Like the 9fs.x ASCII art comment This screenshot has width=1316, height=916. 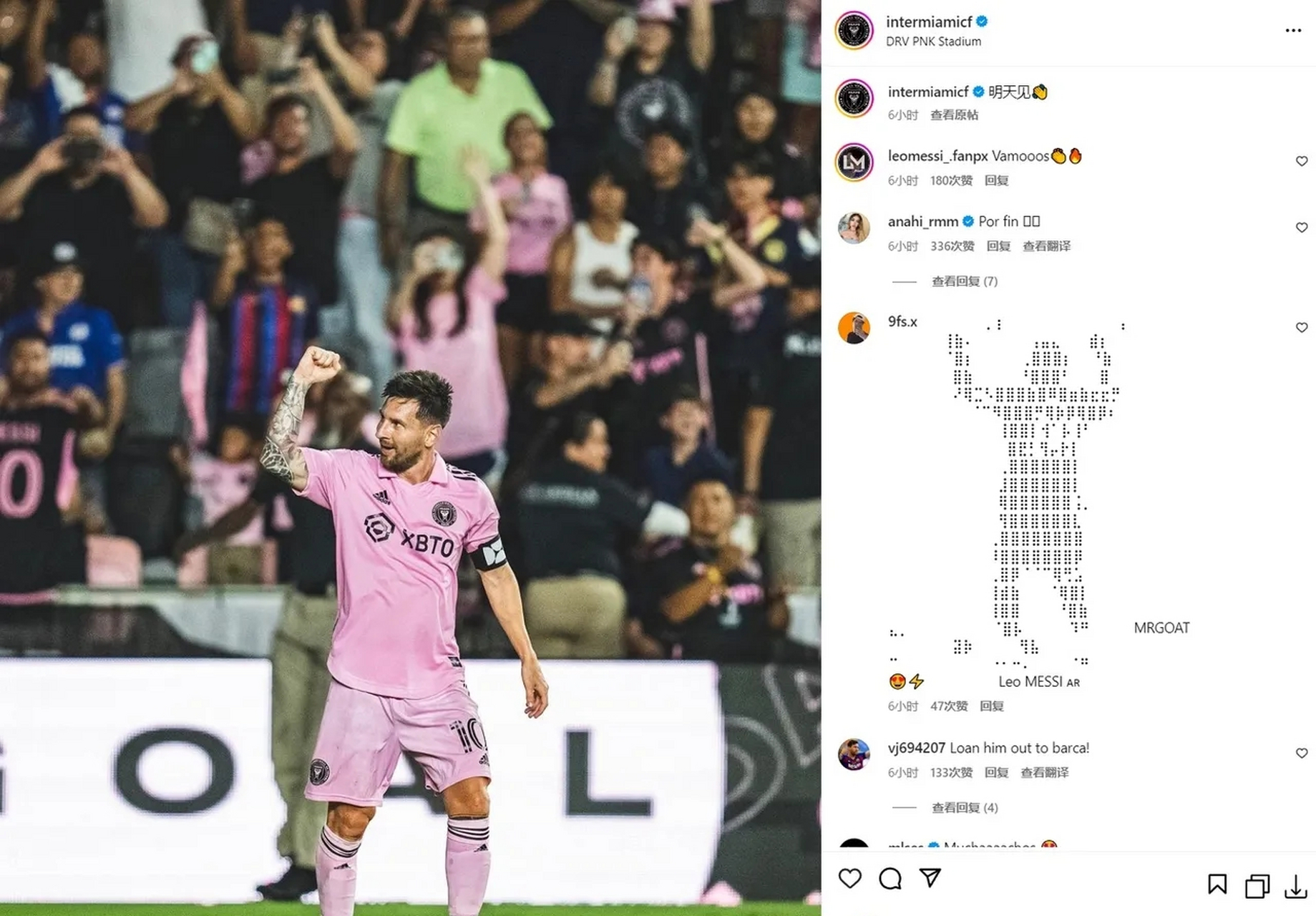coord(1302,328)
